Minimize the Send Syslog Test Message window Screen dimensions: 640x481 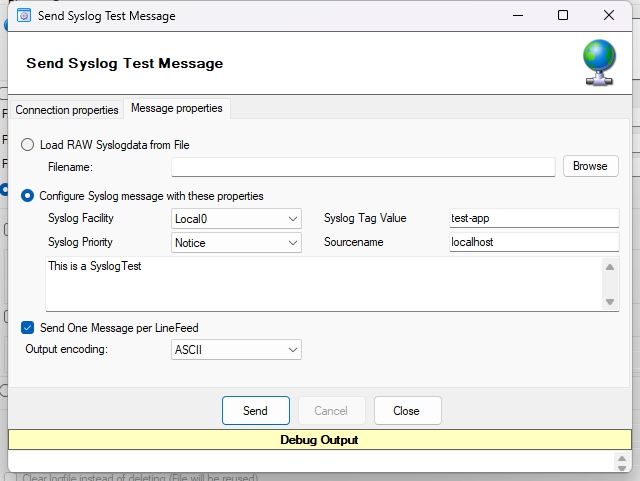518,16
